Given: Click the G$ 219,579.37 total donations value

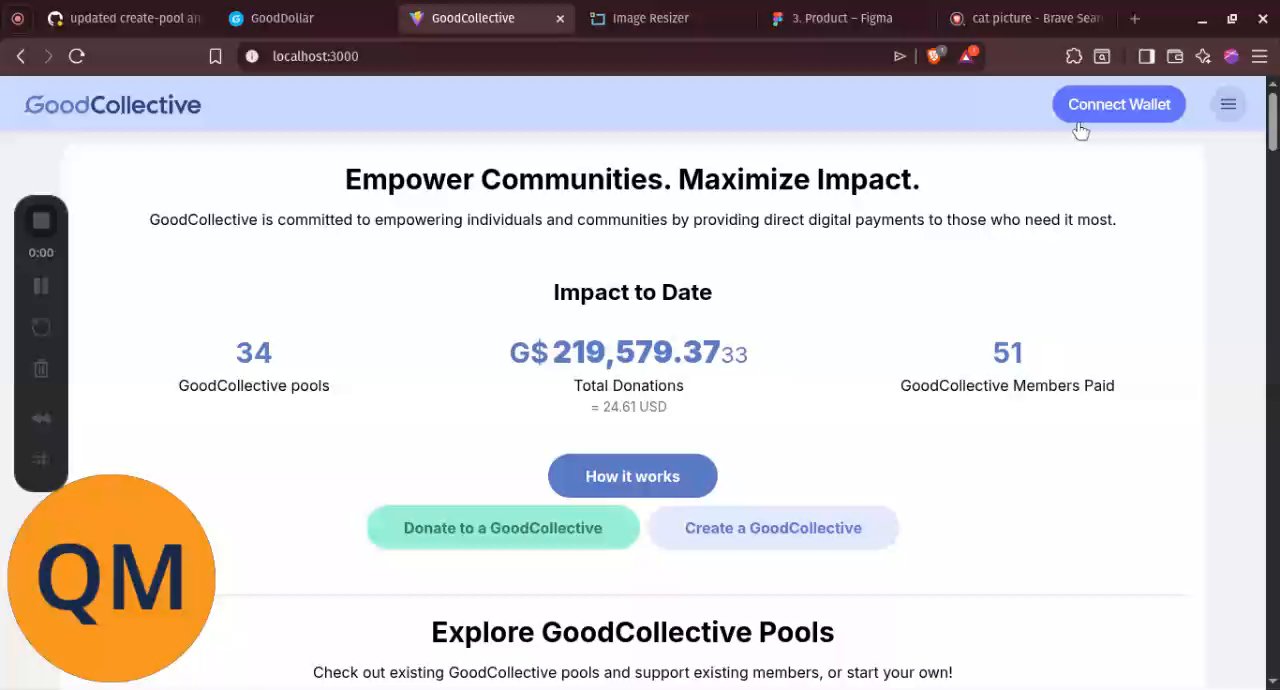Looking at the screenshot, I should pos(629,352).
